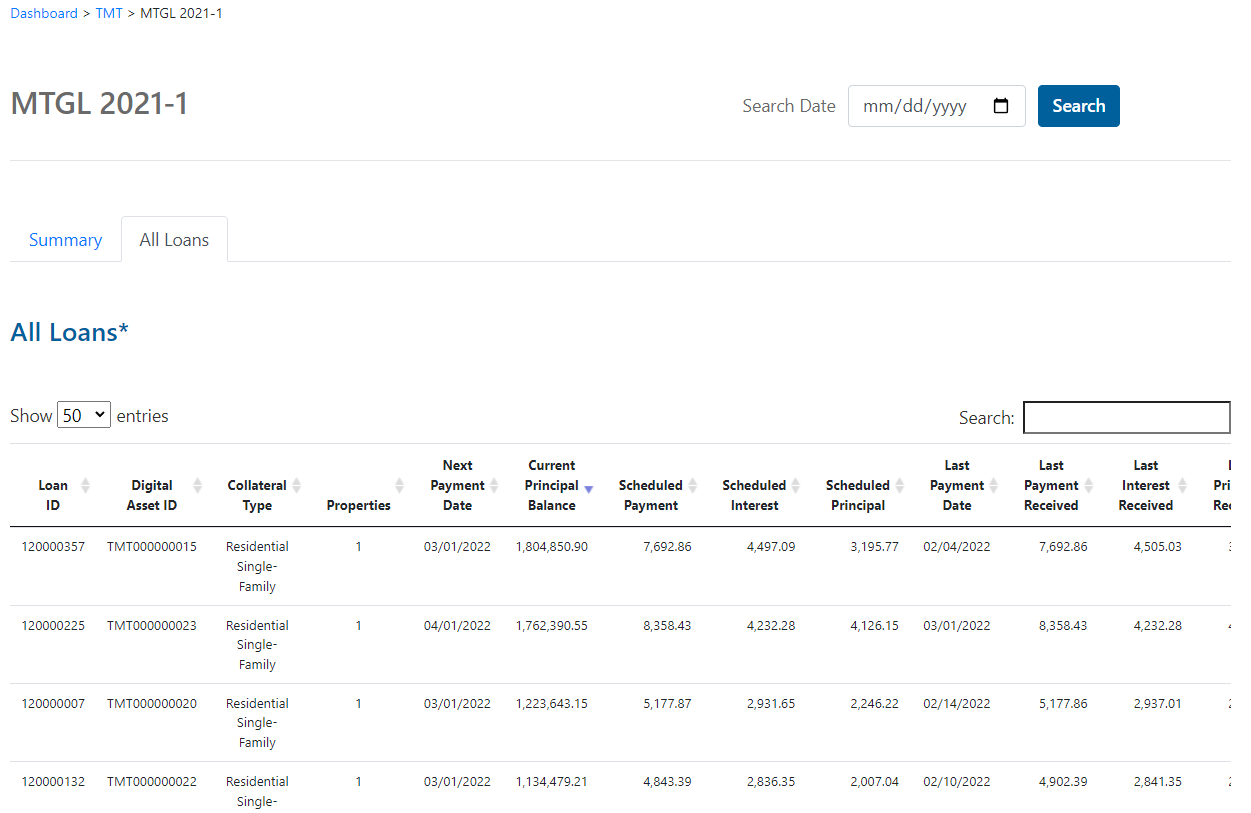Image resolution: width=1251 pixels, height=813 pixels.
Task: Click the Properties column sort arrows
Action: coord(399,486)
